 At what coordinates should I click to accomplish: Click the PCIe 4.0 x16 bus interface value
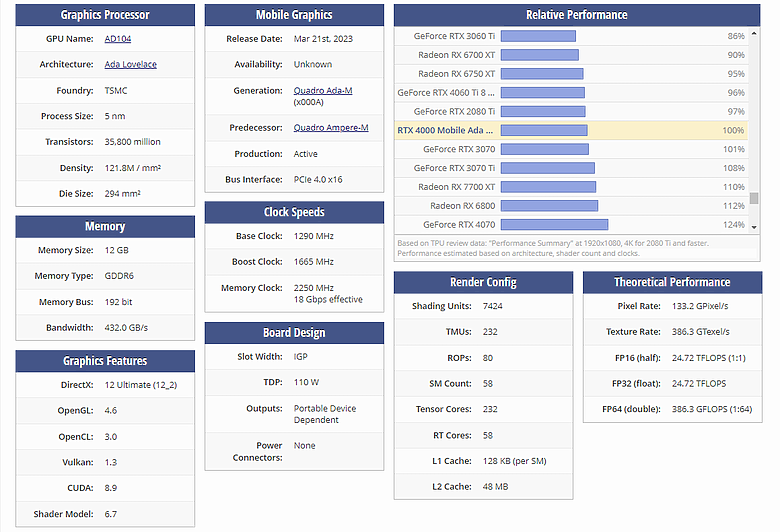[x=318, y=179]
